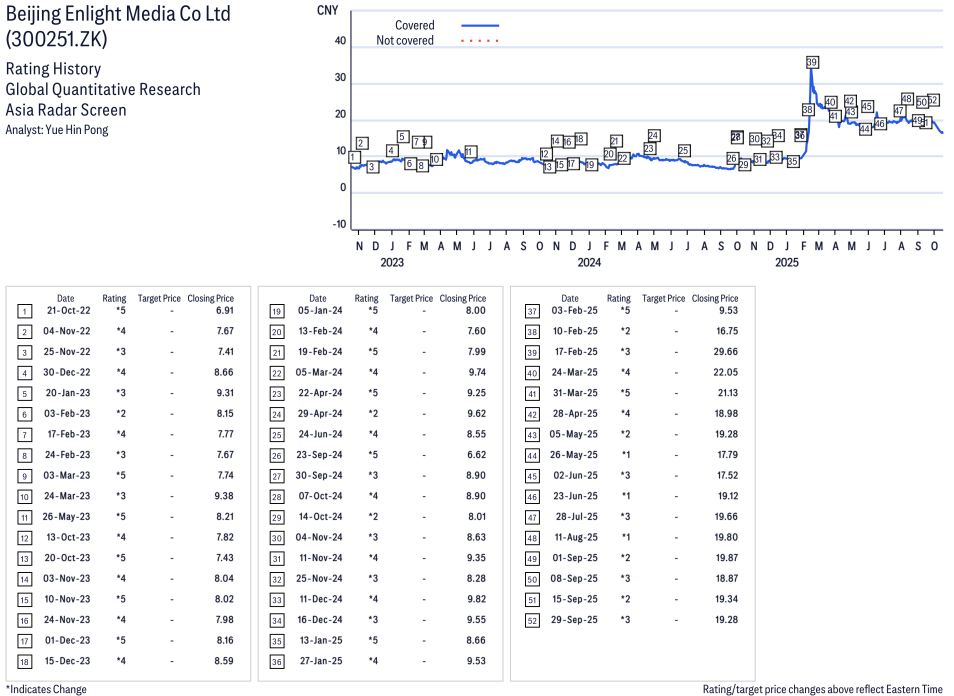Viewport: 954px width, 696px height.
Task: Select marker 24 on the price chart
Action: coord(653,135)
